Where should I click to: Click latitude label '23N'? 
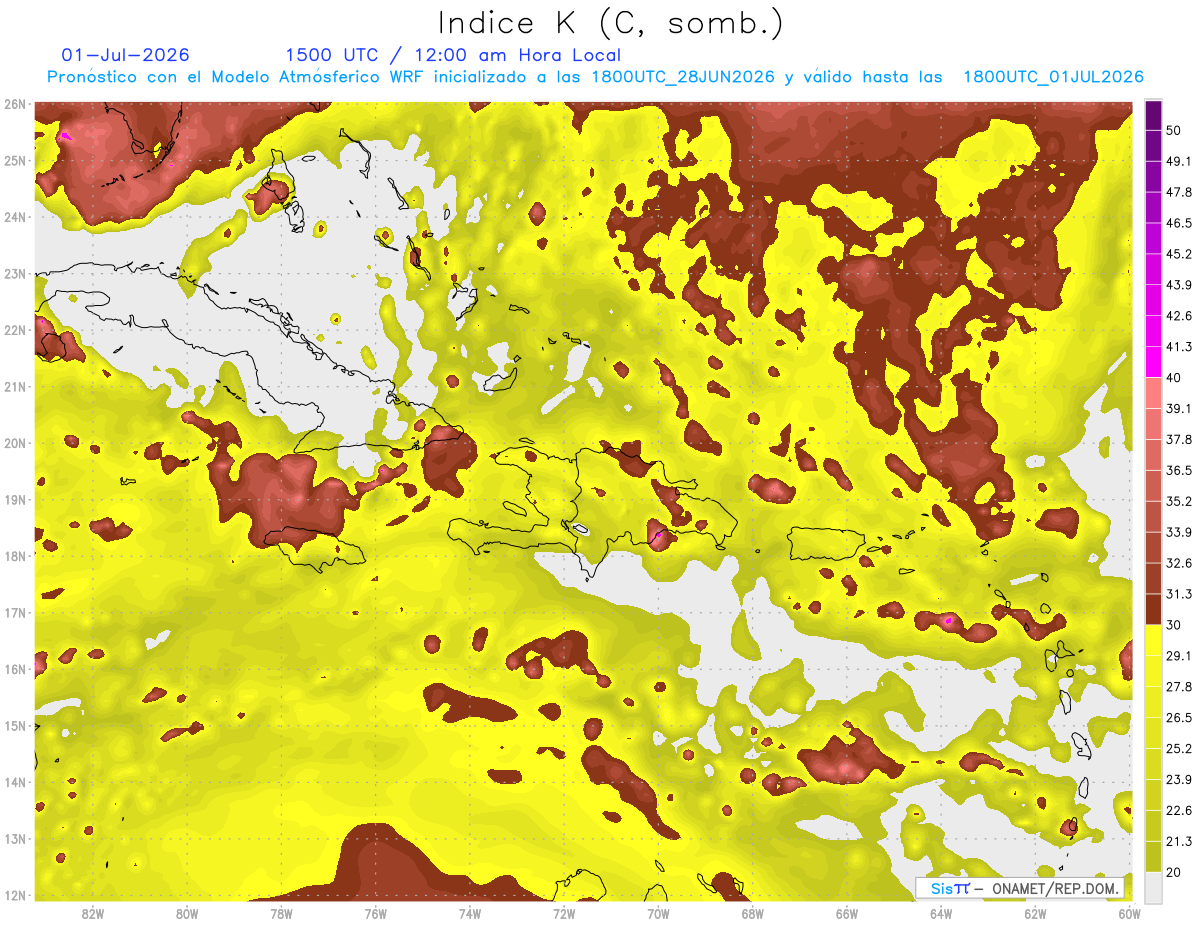point(15,273)
